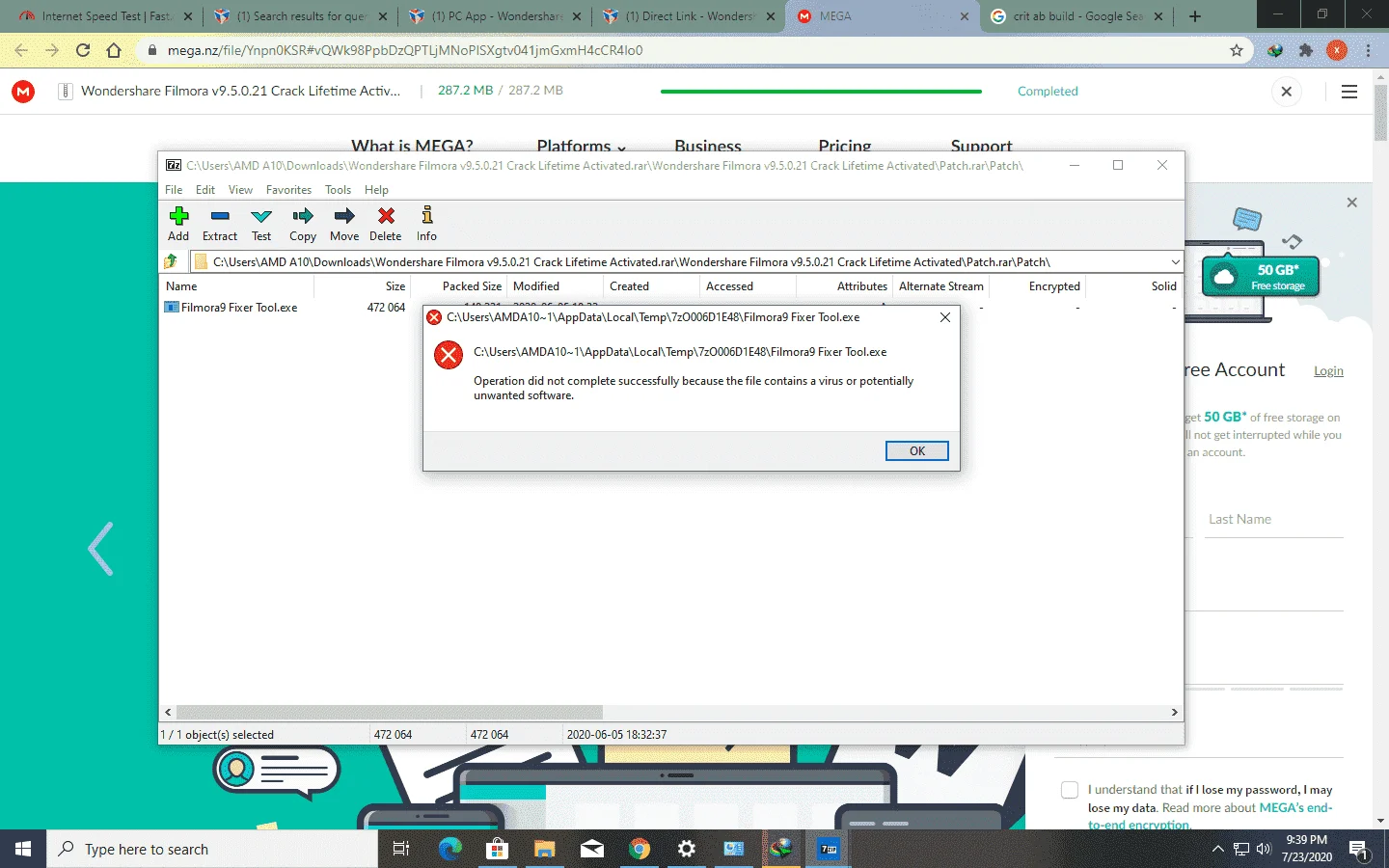Click the 7-Zip taskbar icon

(829, 849)
